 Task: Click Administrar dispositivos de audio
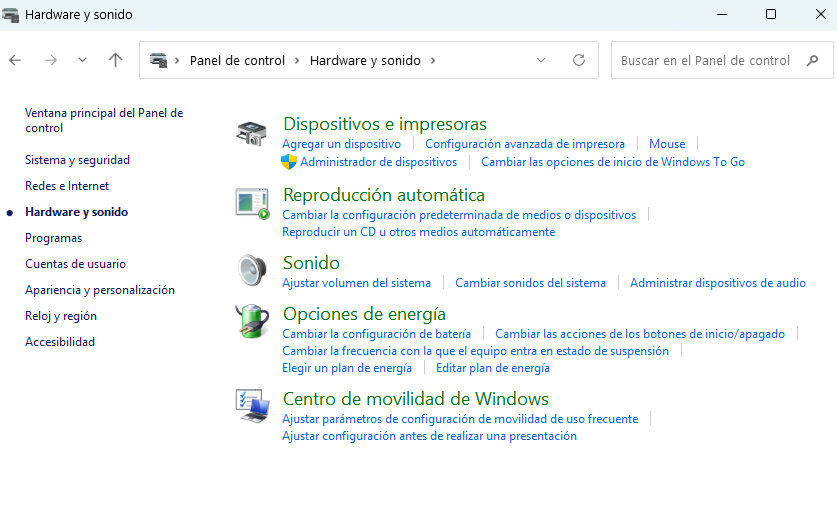[718, 283]
